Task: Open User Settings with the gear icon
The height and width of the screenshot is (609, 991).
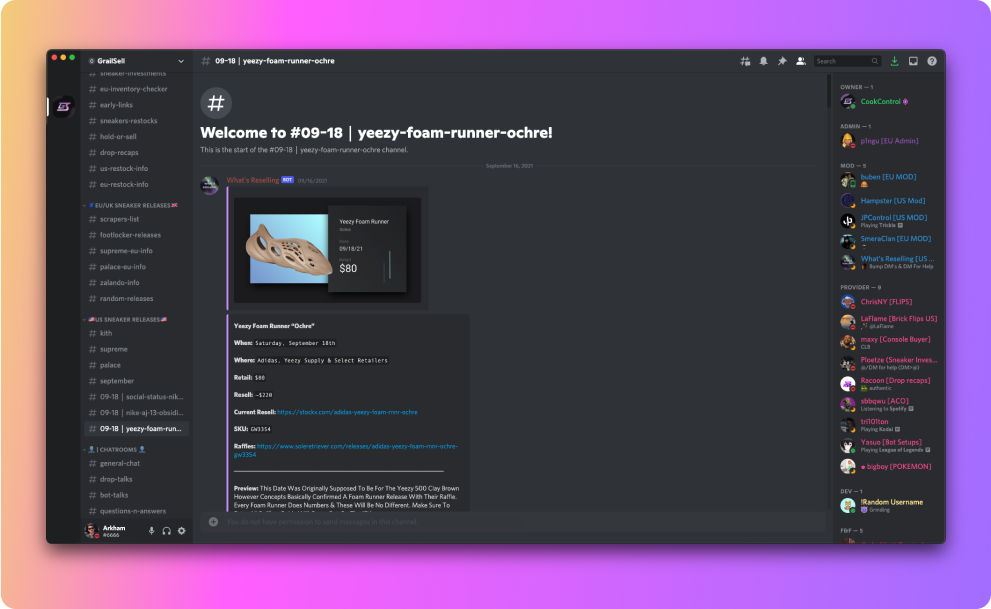Action: pyautogui.click(x=181, y=531)
